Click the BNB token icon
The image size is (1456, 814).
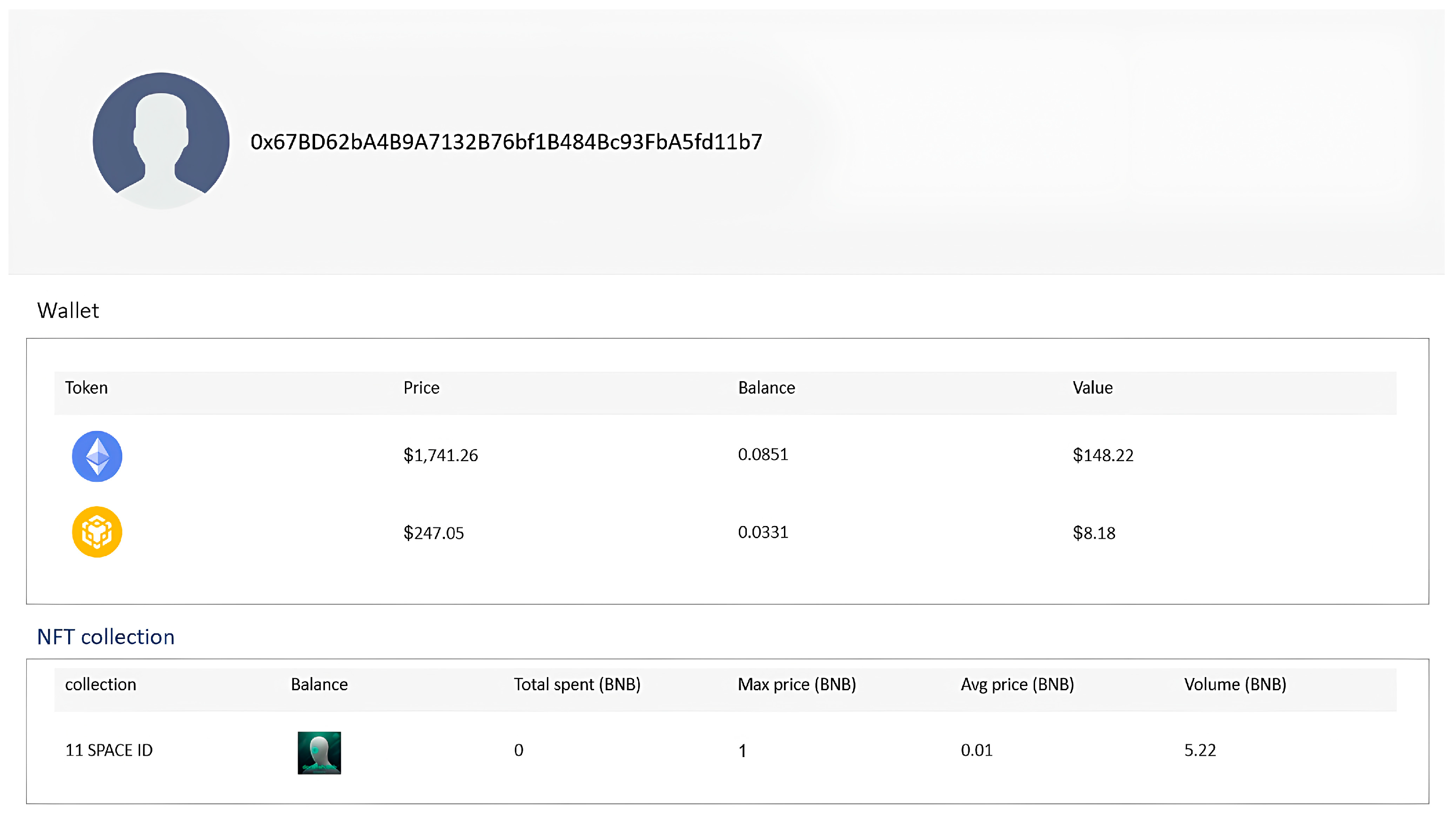(x=97, y=532)
